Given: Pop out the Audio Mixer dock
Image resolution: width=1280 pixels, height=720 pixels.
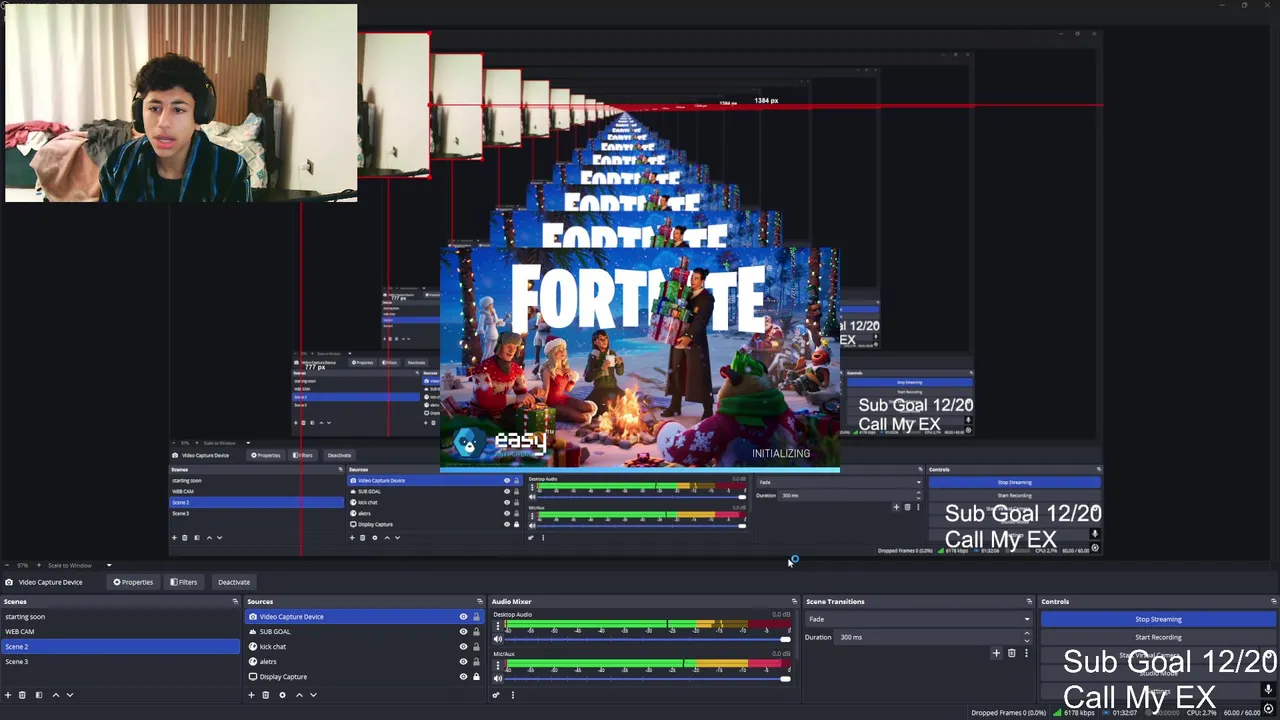Looking at the screenshot, I should [x=794, y=601].
